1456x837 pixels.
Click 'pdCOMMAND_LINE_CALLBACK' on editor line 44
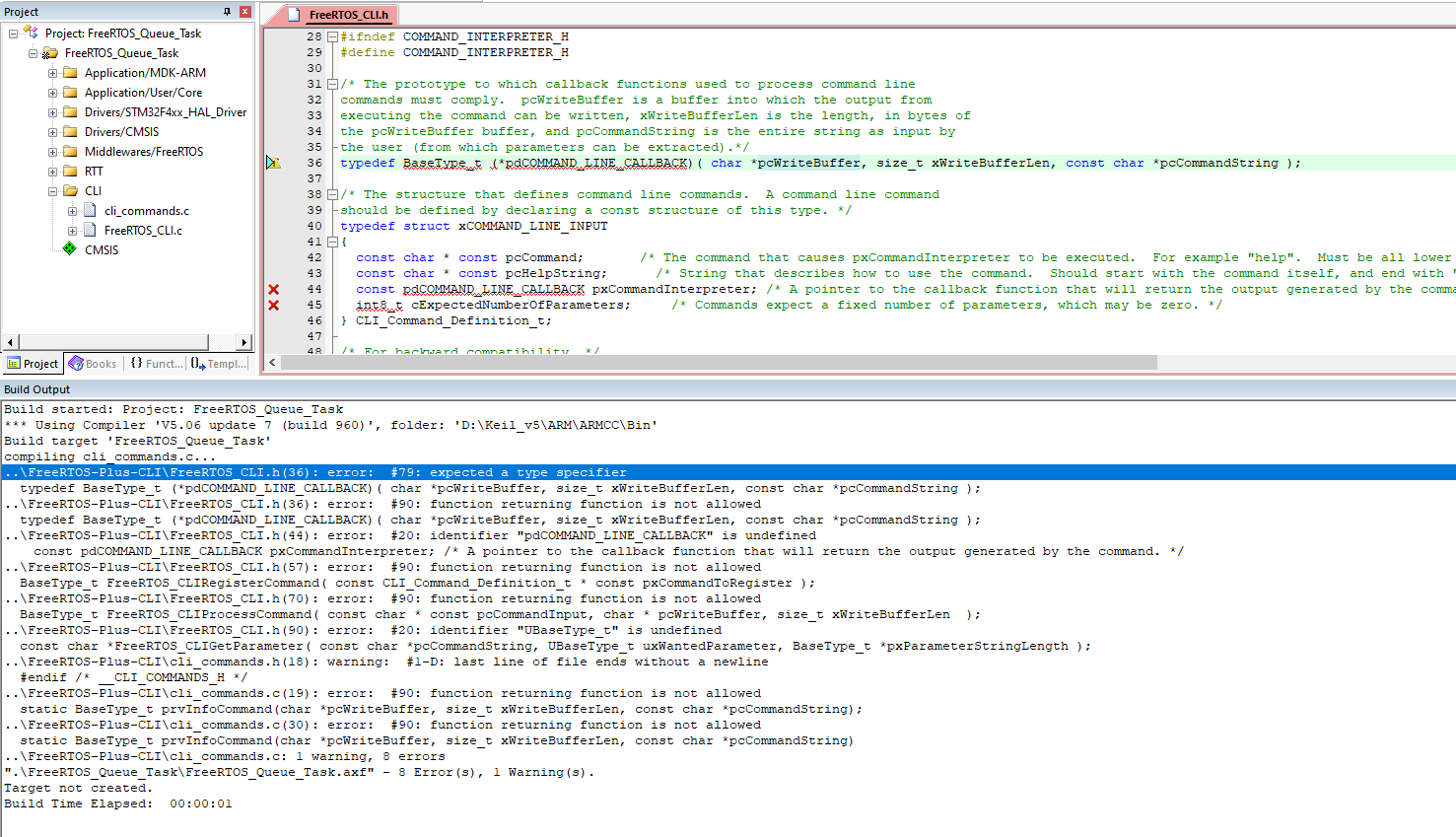click(x=494, y=290)
